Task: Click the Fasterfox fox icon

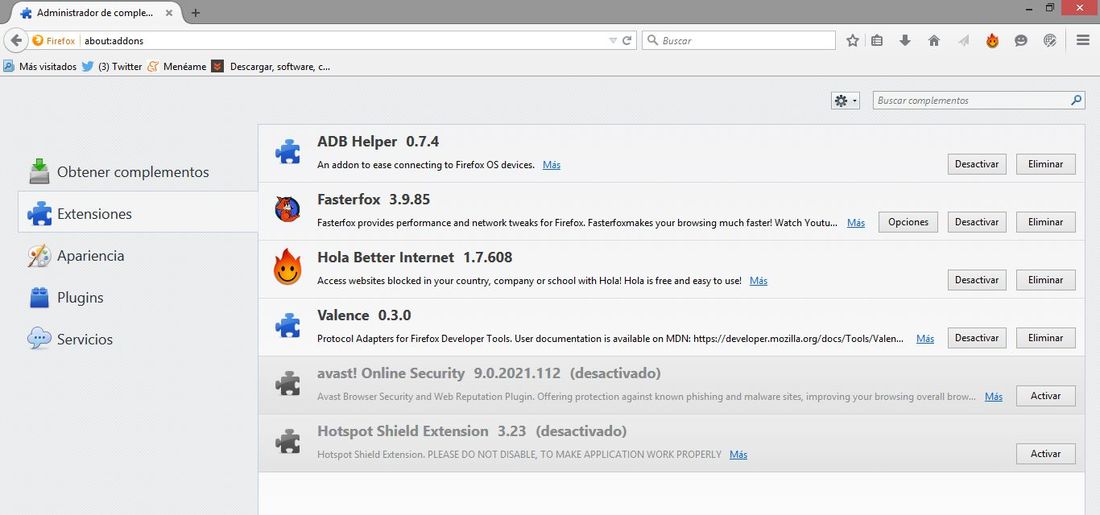Action: tap(288, 209)
